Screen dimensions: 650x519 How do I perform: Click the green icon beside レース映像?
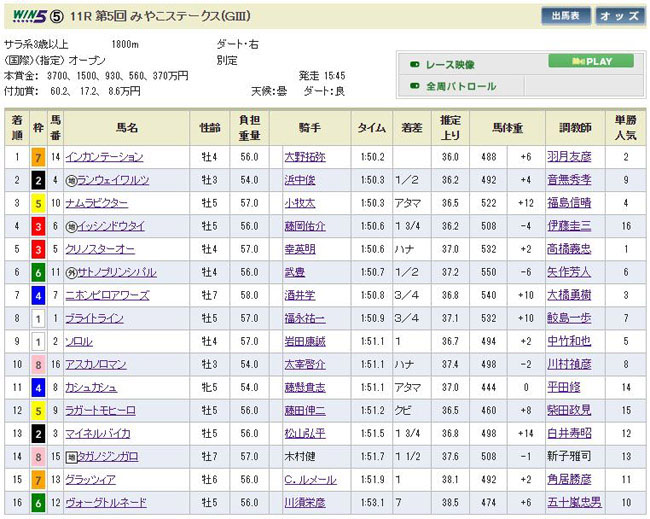(414, 62)
